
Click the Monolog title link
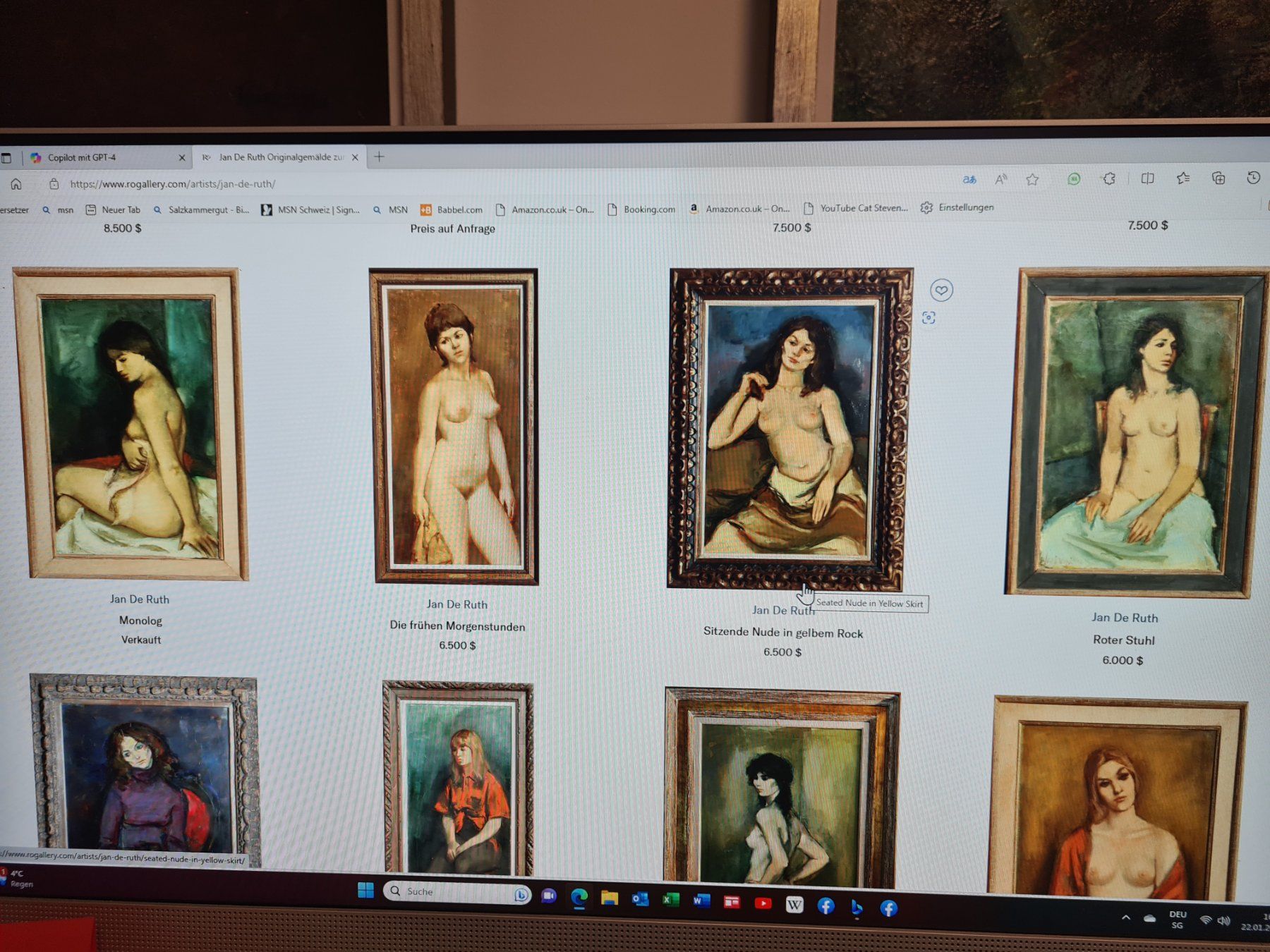(x=140, y=621)
